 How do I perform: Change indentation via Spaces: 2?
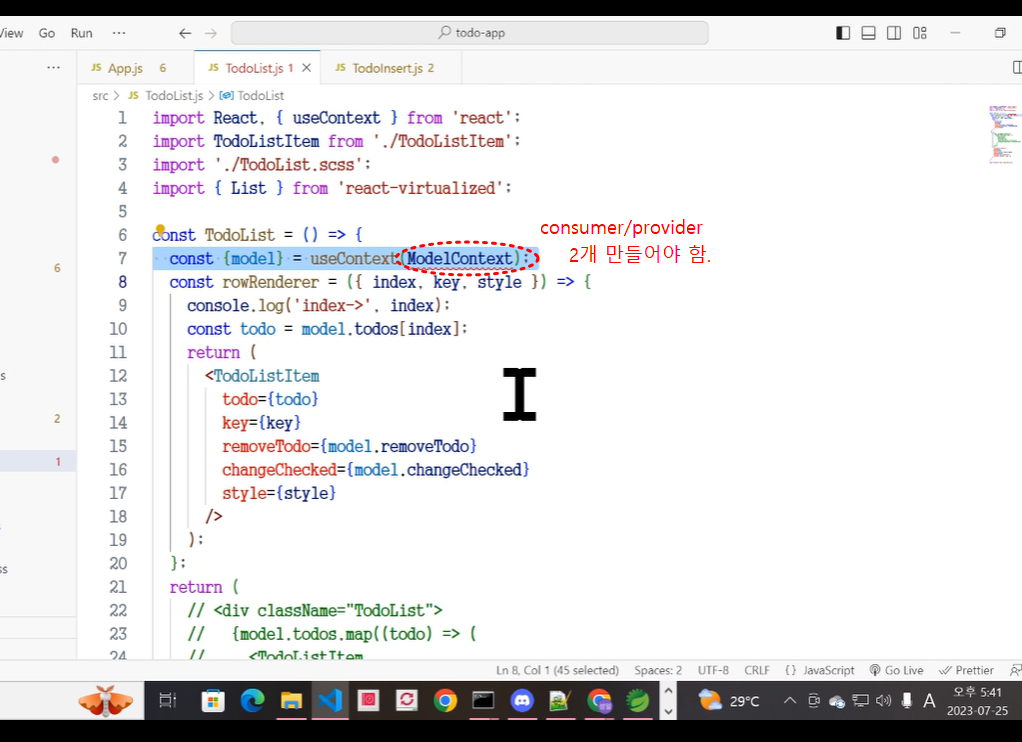[x=658, y=670]
